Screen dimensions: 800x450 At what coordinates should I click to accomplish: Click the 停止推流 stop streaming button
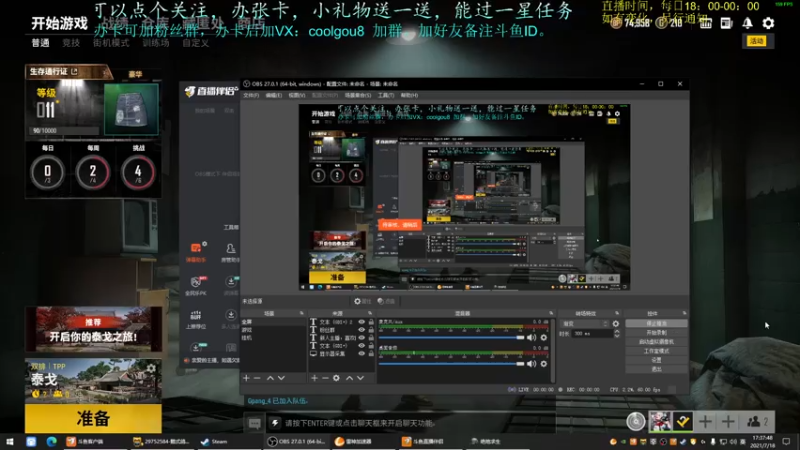click(656, 323)
